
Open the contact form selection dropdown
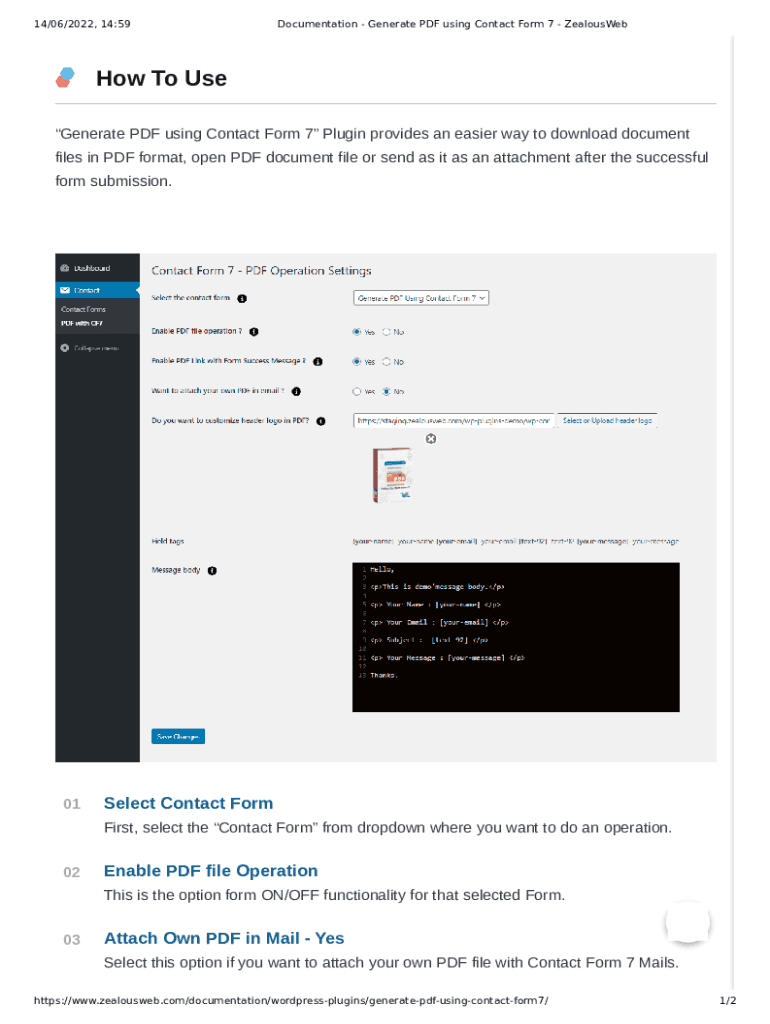coord(420,298)
